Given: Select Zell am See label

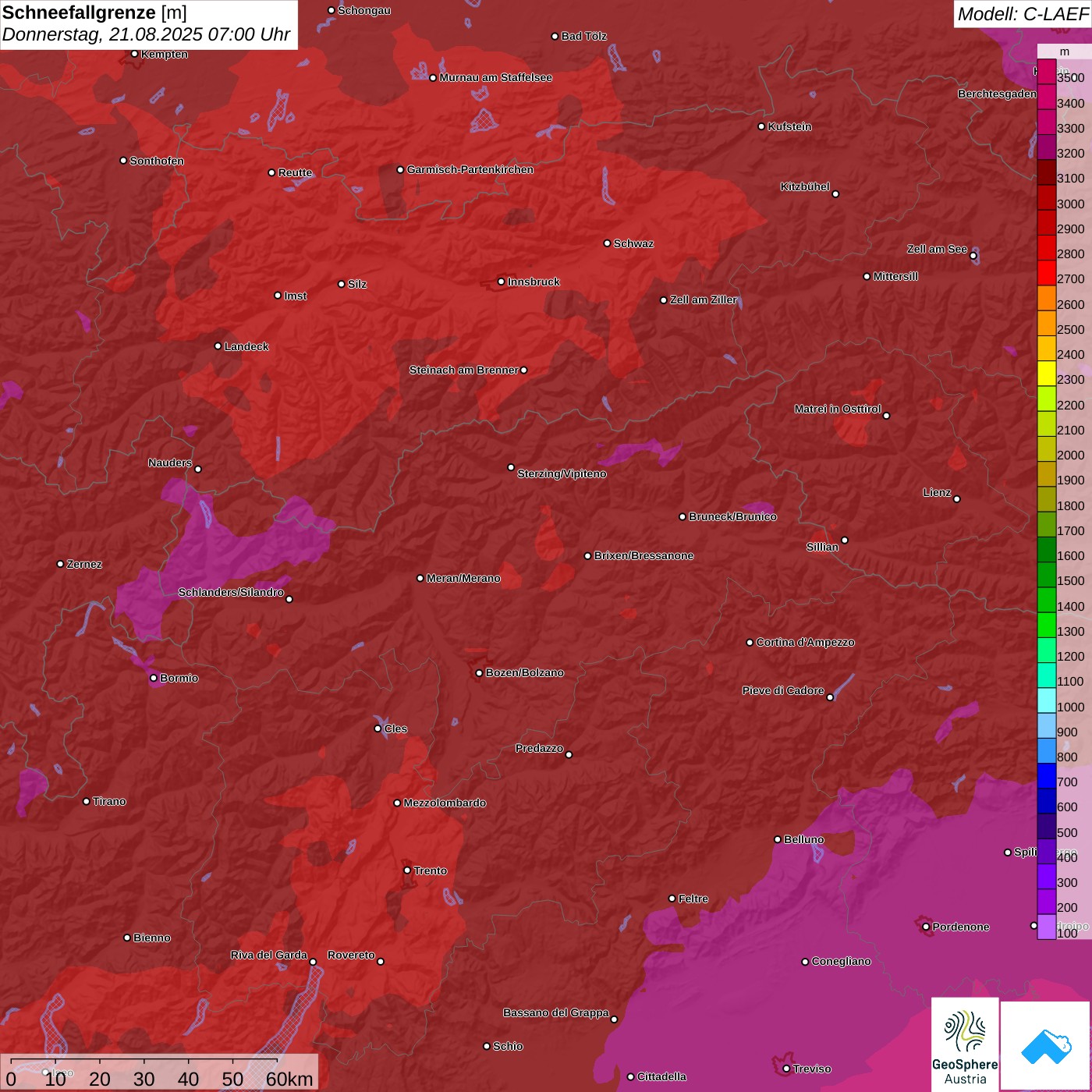Looking at the screenshot, I should tap(937, 250).
